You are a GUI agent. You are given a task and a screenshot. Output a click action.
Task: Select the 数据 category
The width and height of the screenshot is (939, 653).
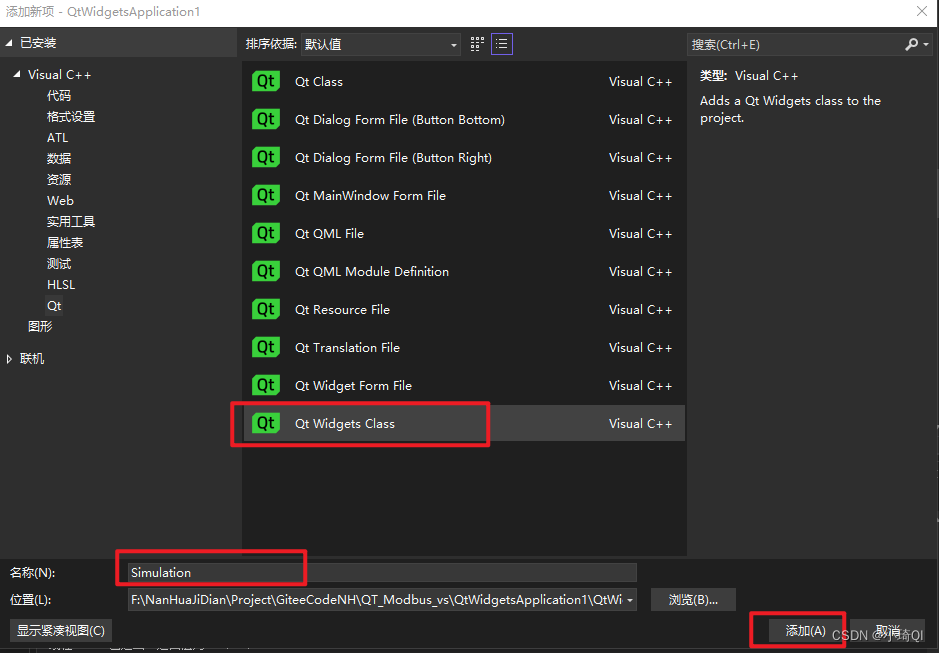(59, 159)
